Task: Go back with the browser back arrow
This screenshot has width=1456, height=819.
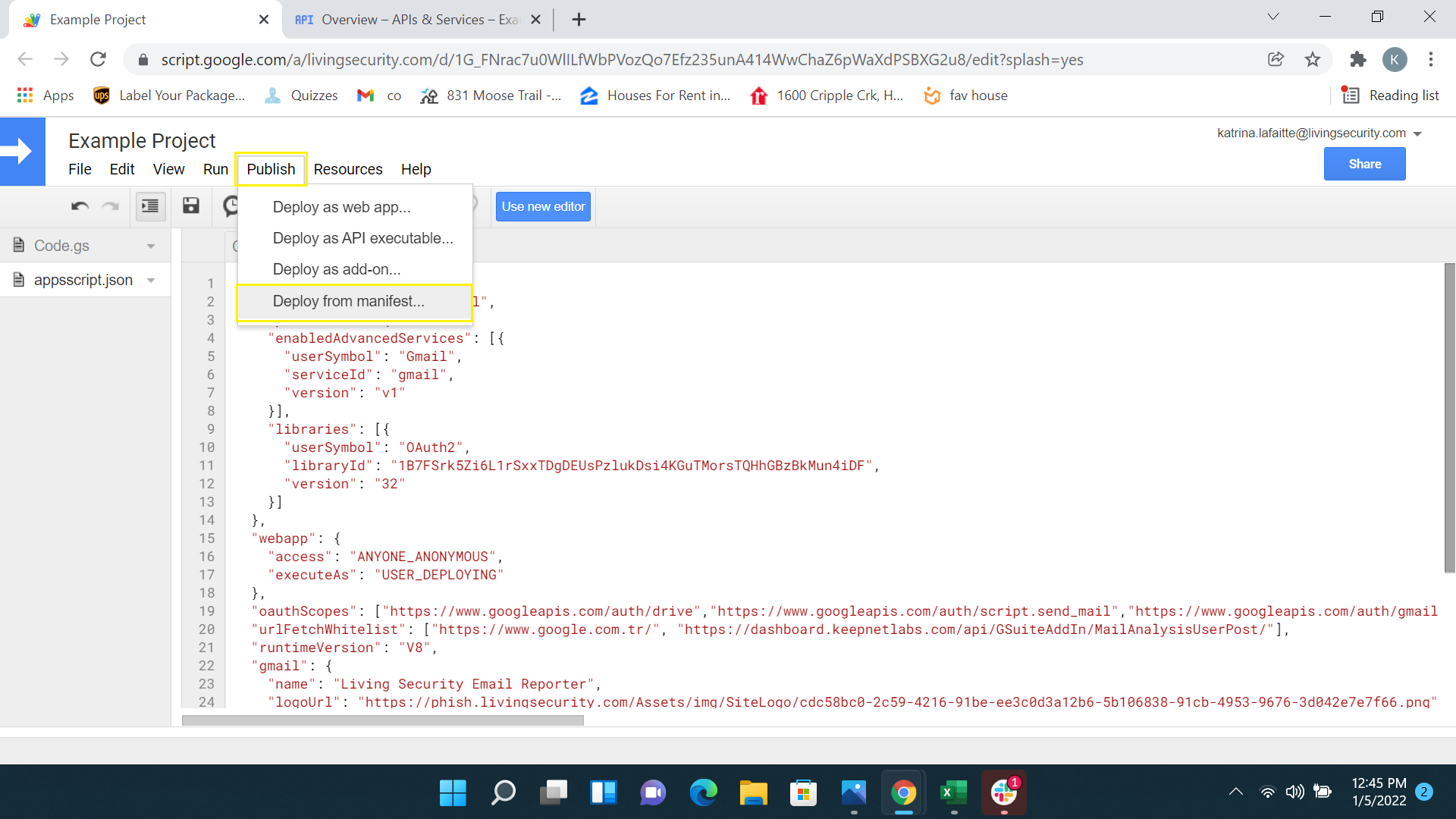Action: point(25,59)
